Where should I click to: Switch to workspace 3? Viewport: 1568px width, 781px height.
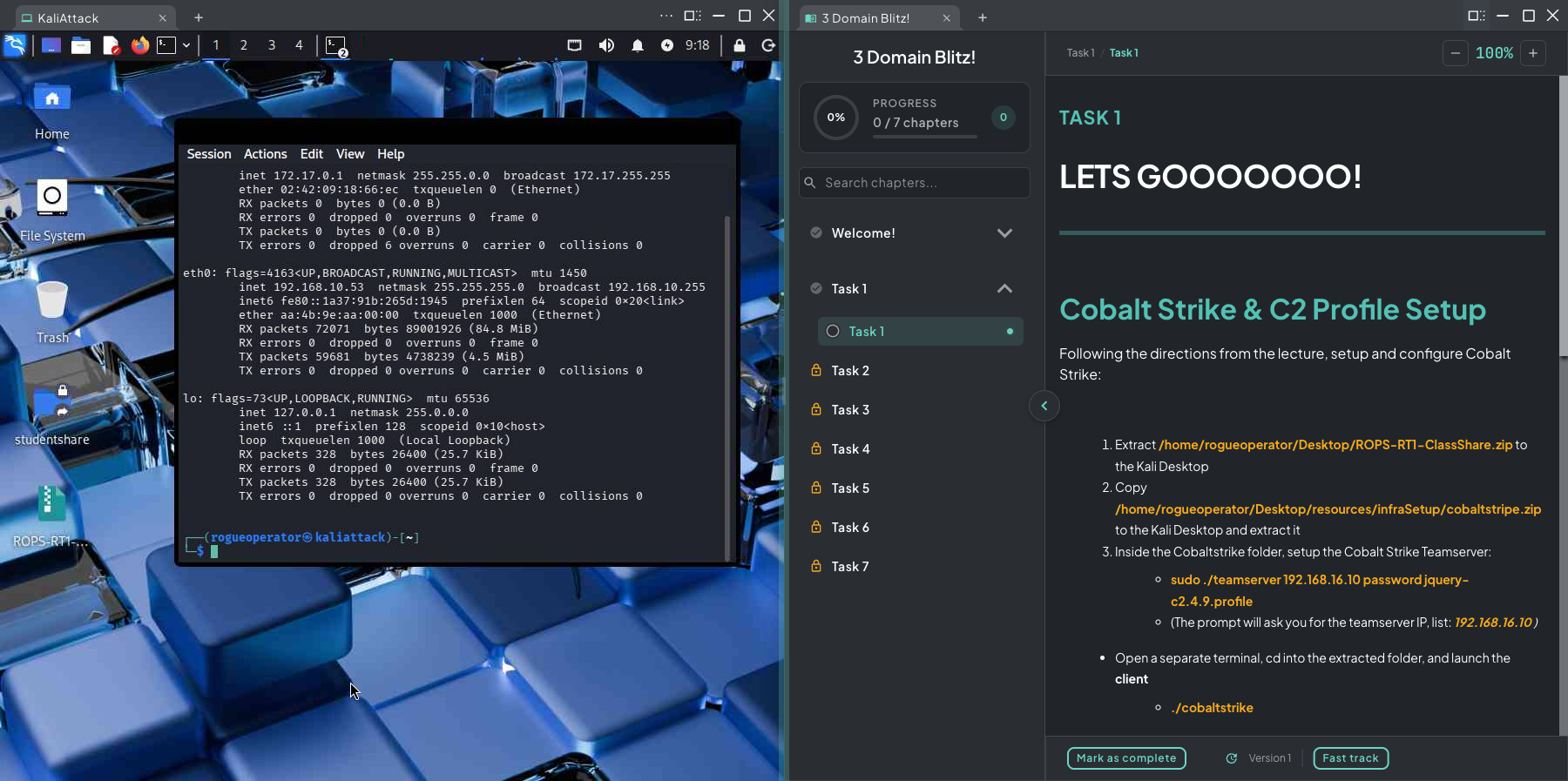click(x=272, y=45)
